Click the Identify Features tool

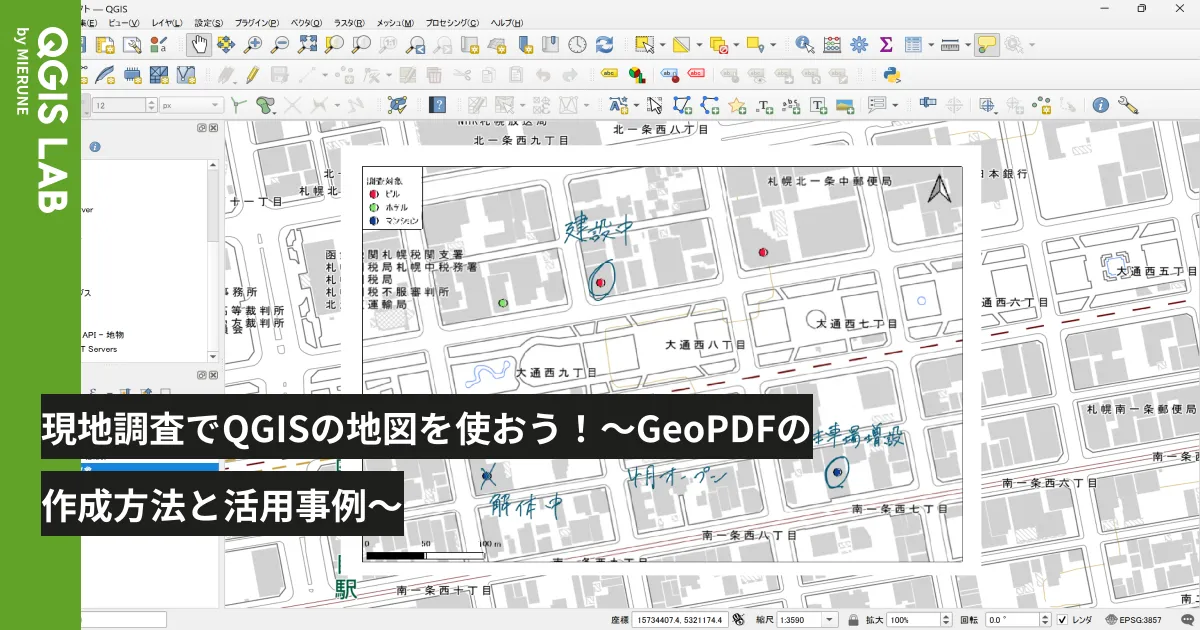[x=804, y=44]
